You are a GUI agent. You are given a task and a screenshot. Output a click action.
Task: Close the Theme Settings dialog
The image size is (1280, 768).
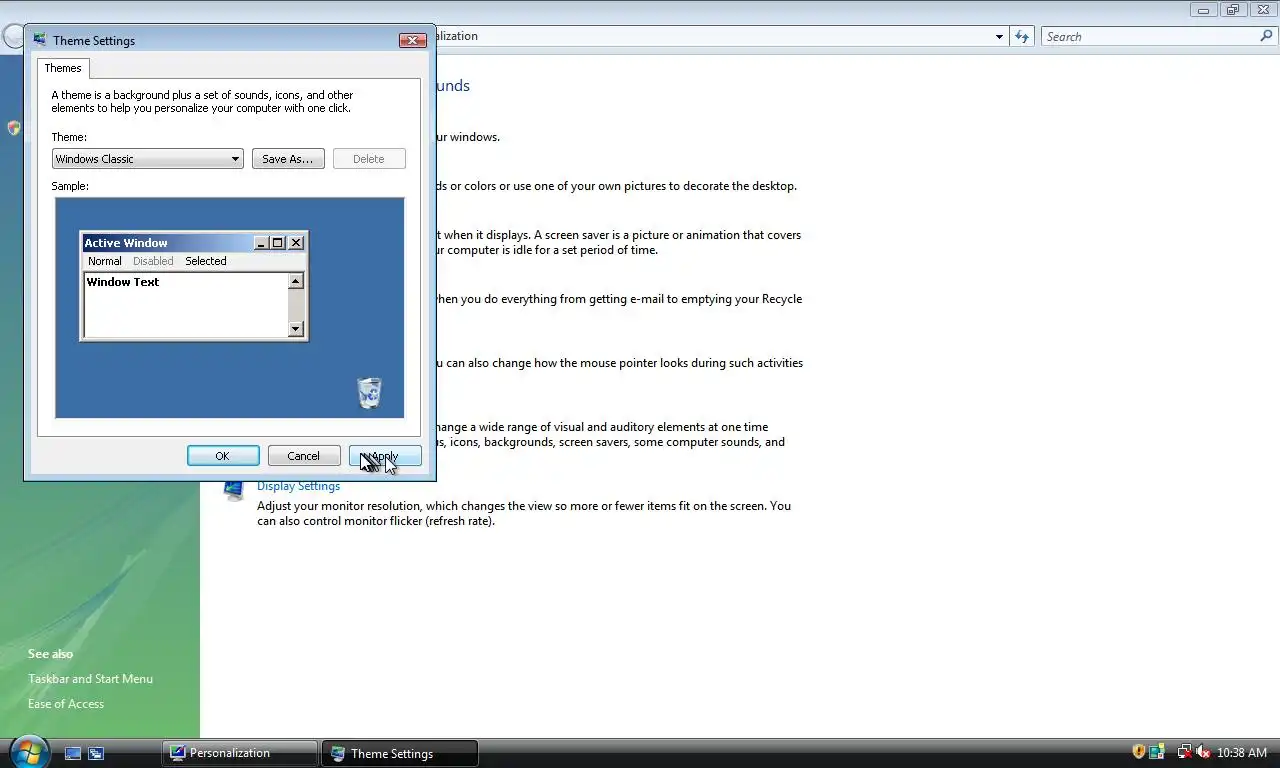413,40
